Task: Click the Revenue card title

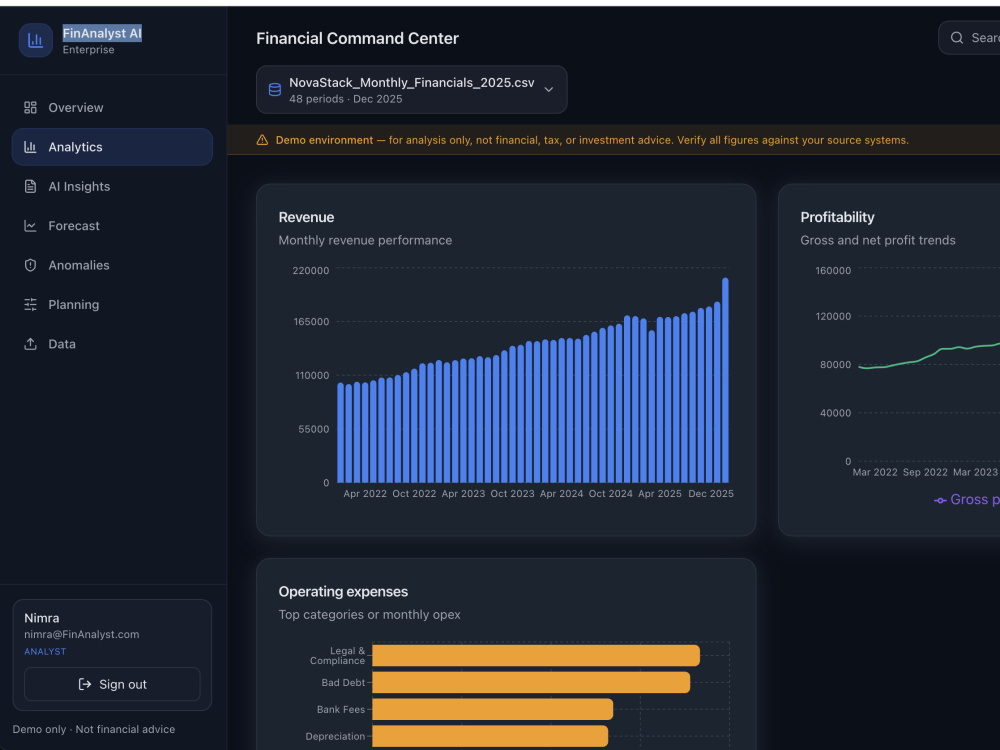Action: click(x=306, y=217)
